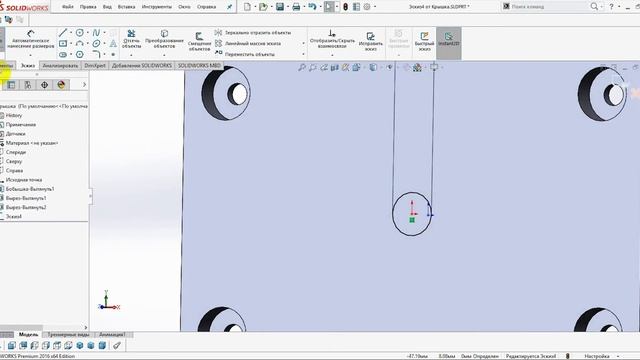The image size is (640, 360).
Task: Select the Corner Rectangle sketch tool
Action: point(63,43)
